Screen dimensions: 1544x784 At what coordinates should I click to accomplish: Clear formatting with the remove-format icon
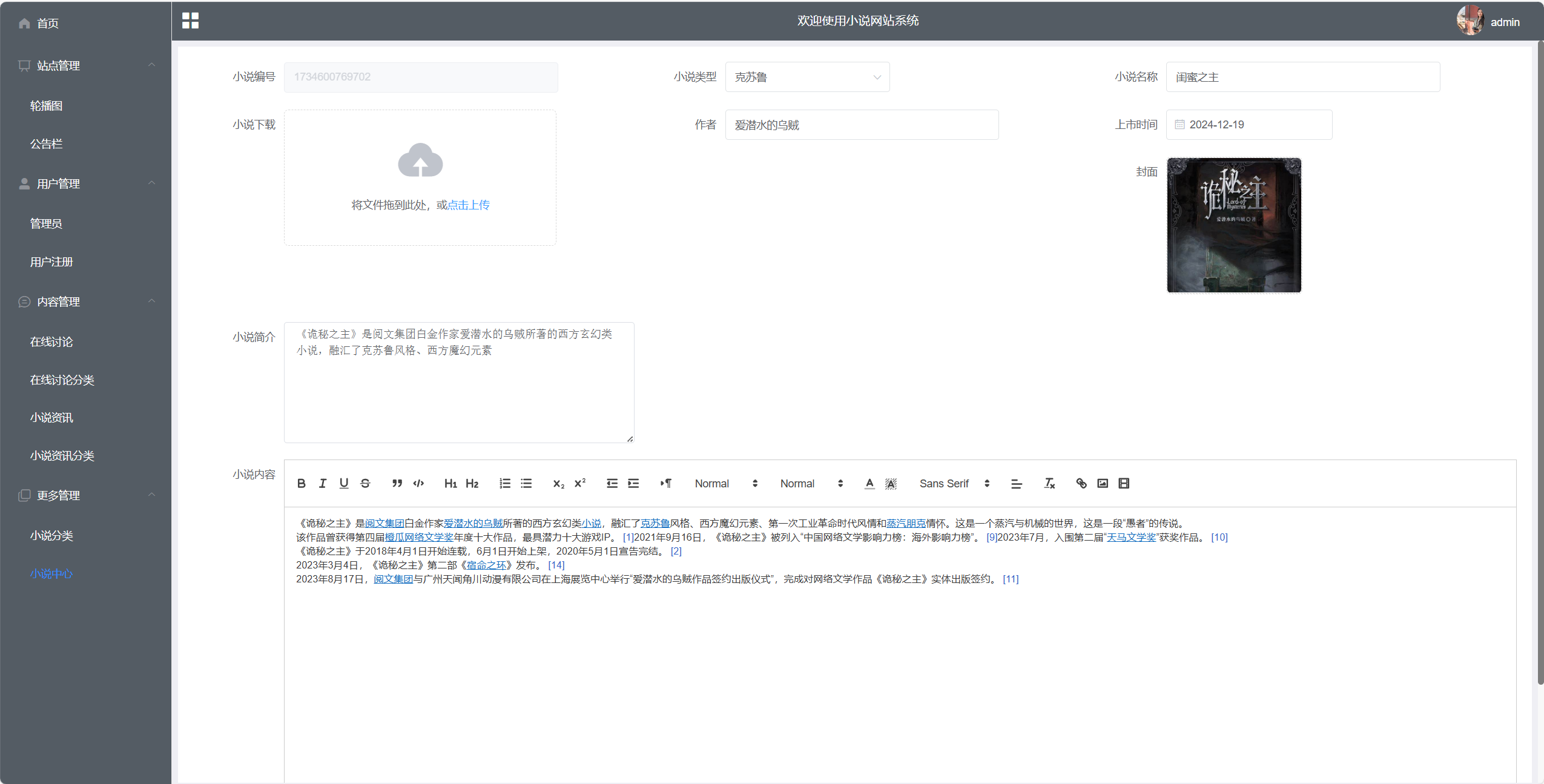(1049, 483)
